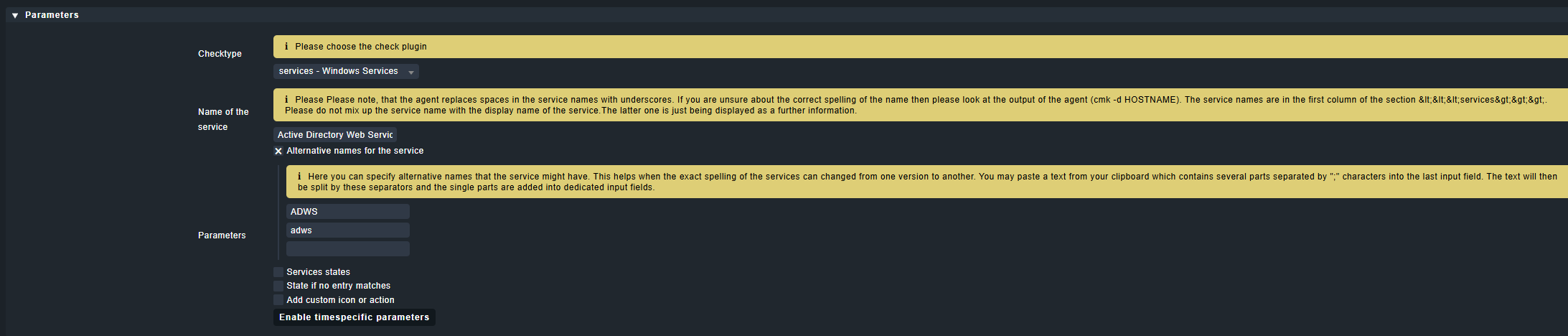Click the 'Name of the service' label
This screenshot has width=1568, height=336.
[223, 119]
